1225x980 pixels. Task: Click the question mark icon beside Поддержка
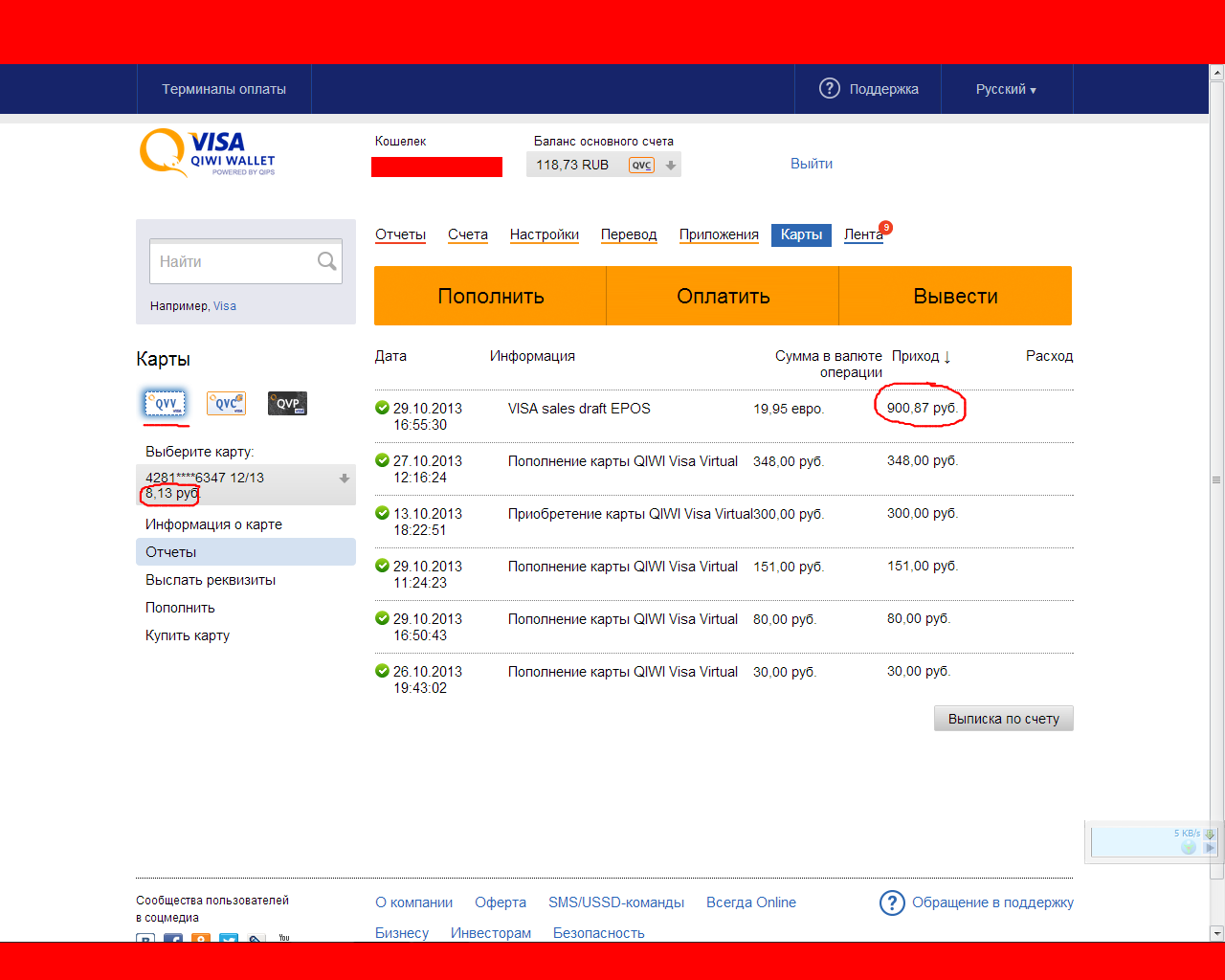pos(830,89)
